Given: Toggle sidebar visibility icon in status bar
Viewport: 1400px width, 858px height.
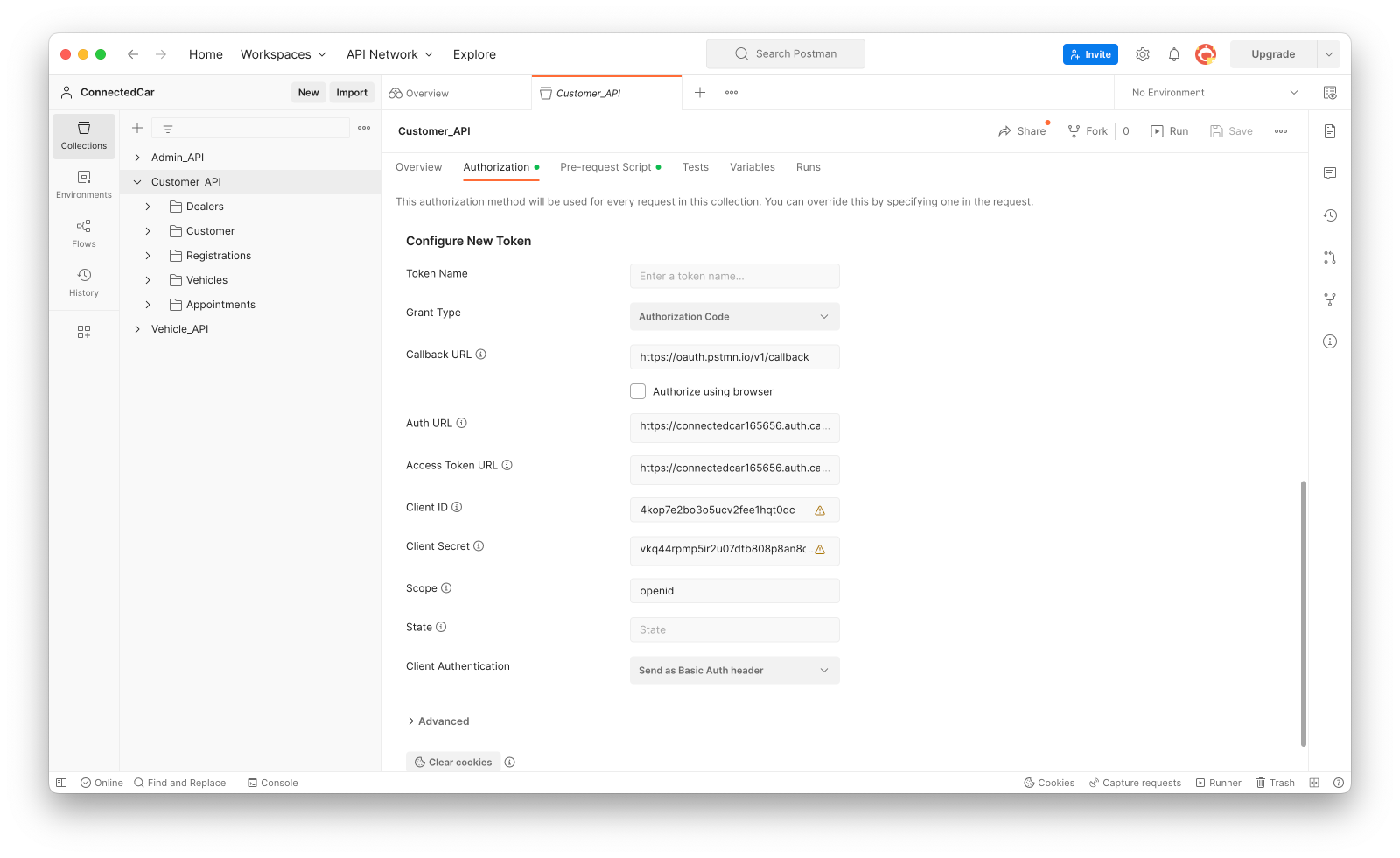Looking at the screenshot, I should 61,783.
